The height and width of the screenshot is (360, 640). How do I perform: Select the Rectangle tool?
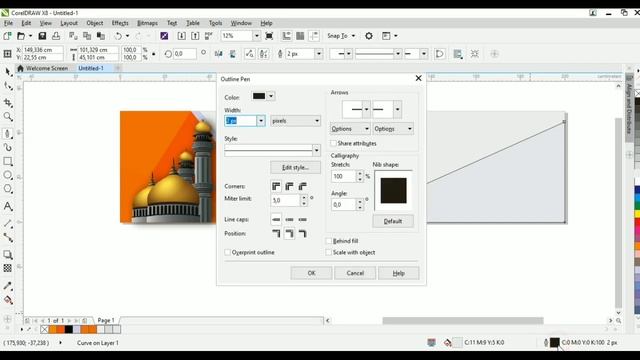[8, 162]
